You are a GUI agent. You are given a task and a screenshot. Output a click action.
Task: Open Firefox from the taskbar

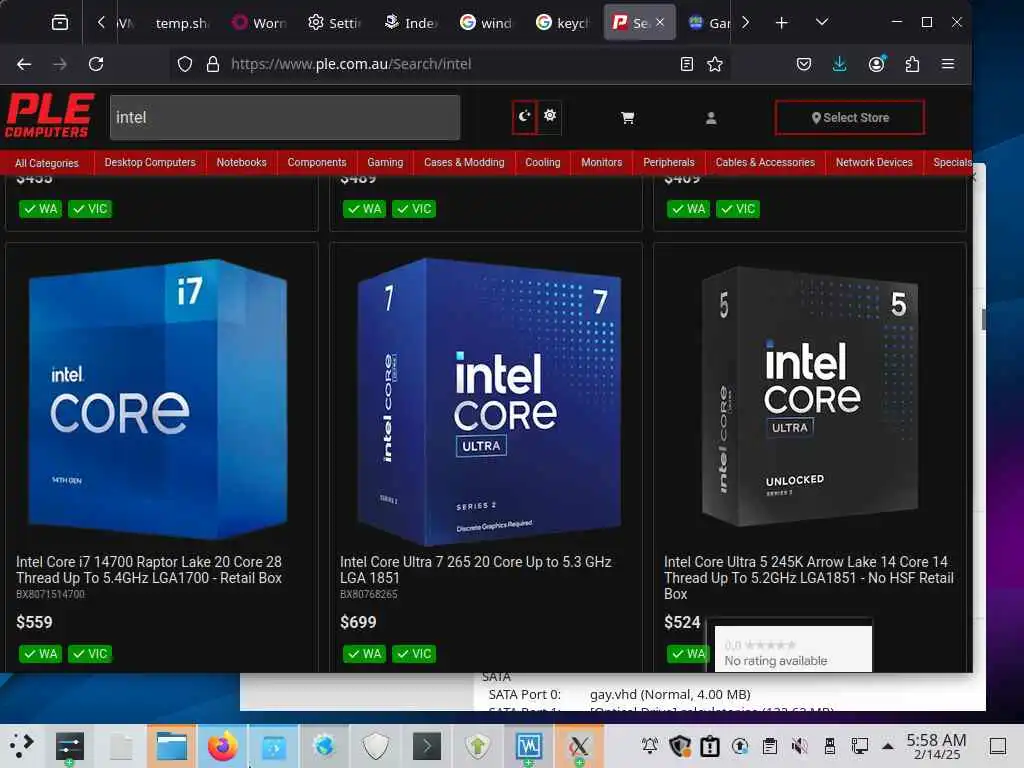point(223,746)
